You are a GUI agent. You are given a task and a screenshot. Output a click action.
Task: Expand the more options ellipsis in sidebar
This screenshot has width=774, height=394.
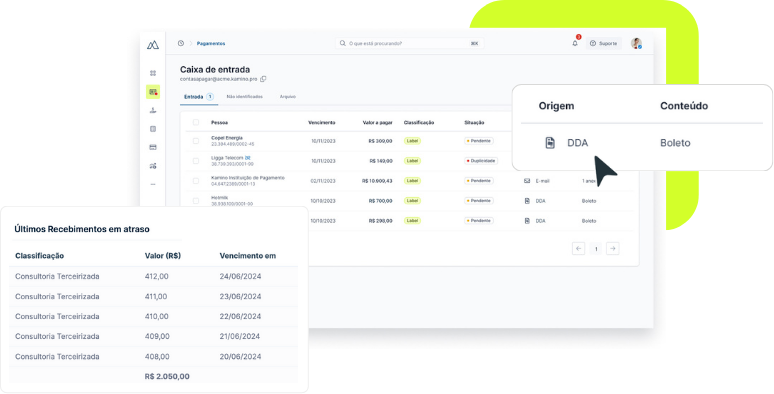153,184
